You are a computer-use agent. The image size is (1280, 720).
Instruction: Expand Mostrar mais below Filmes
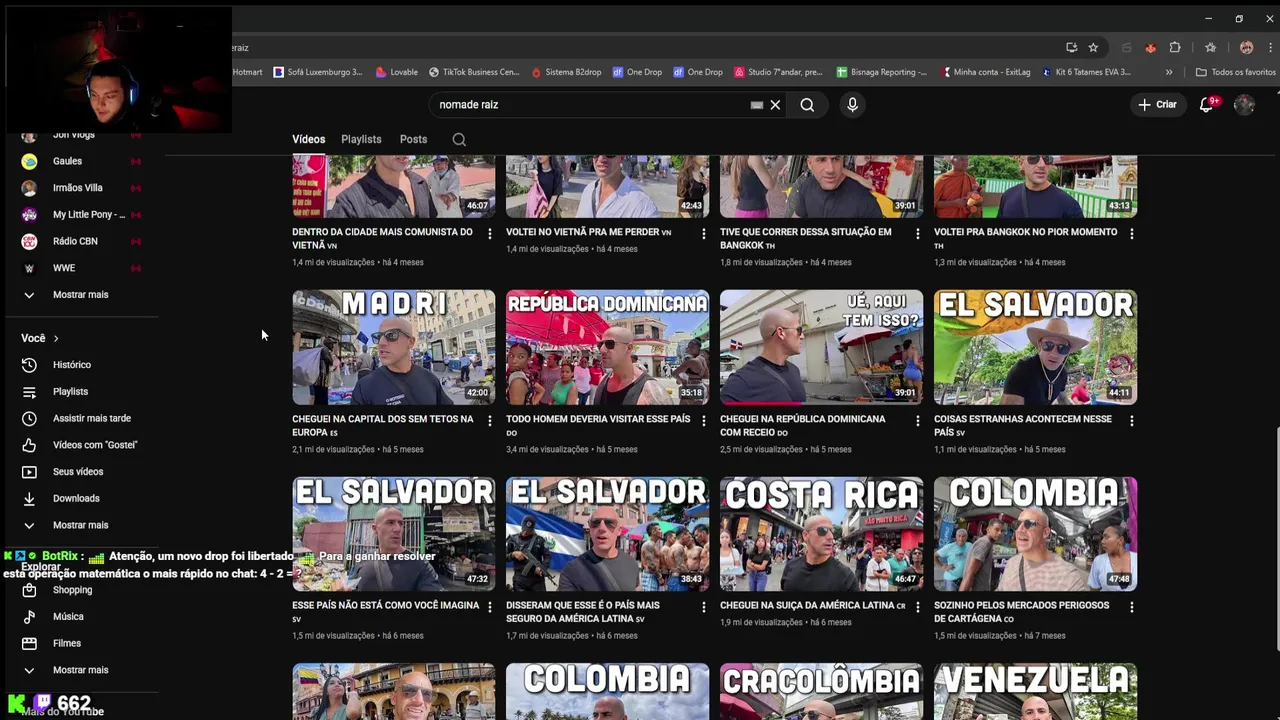(83, 670)
